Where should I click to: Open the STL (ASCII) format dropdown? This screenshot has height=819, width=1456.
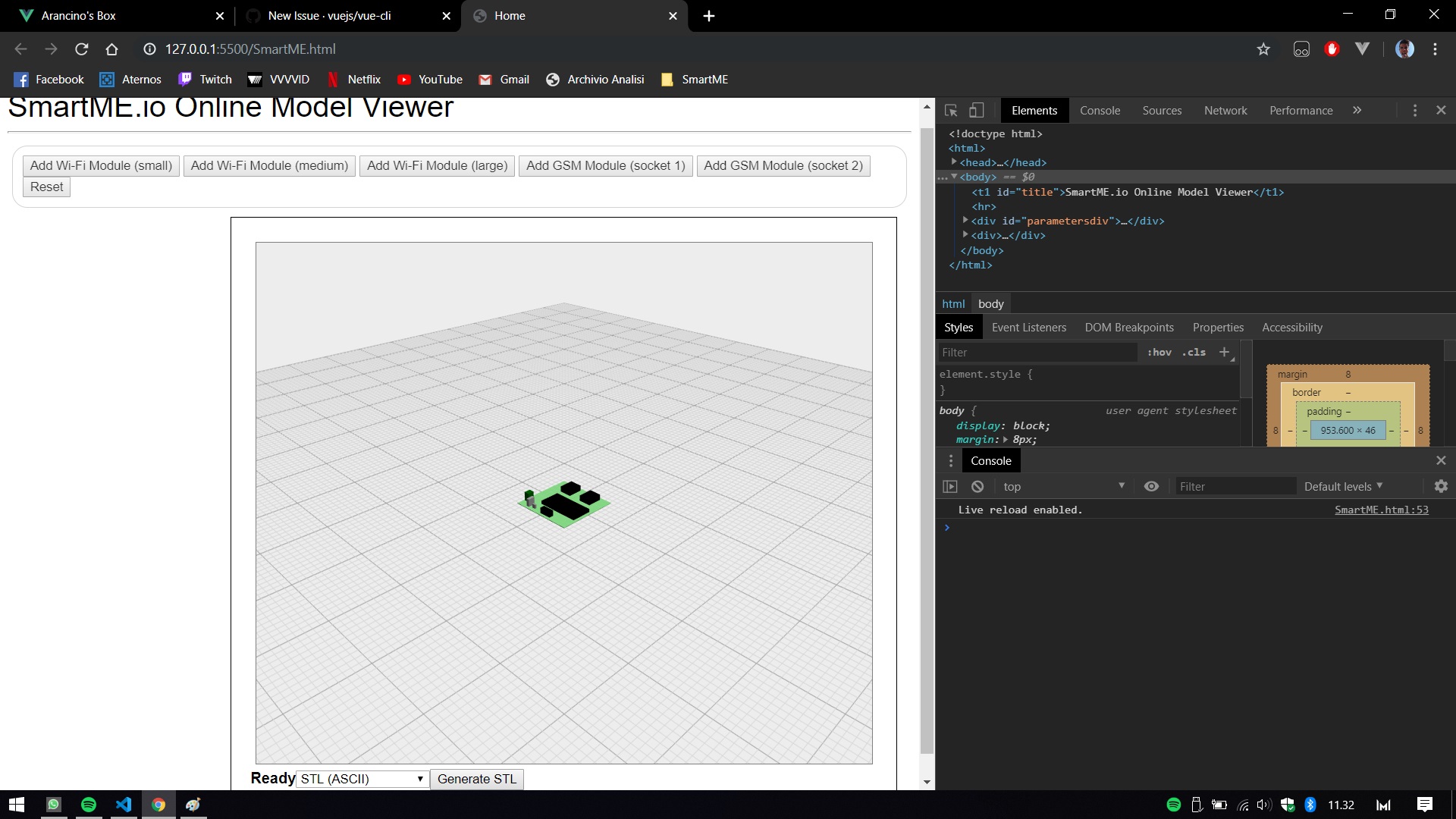pos(362,779)
